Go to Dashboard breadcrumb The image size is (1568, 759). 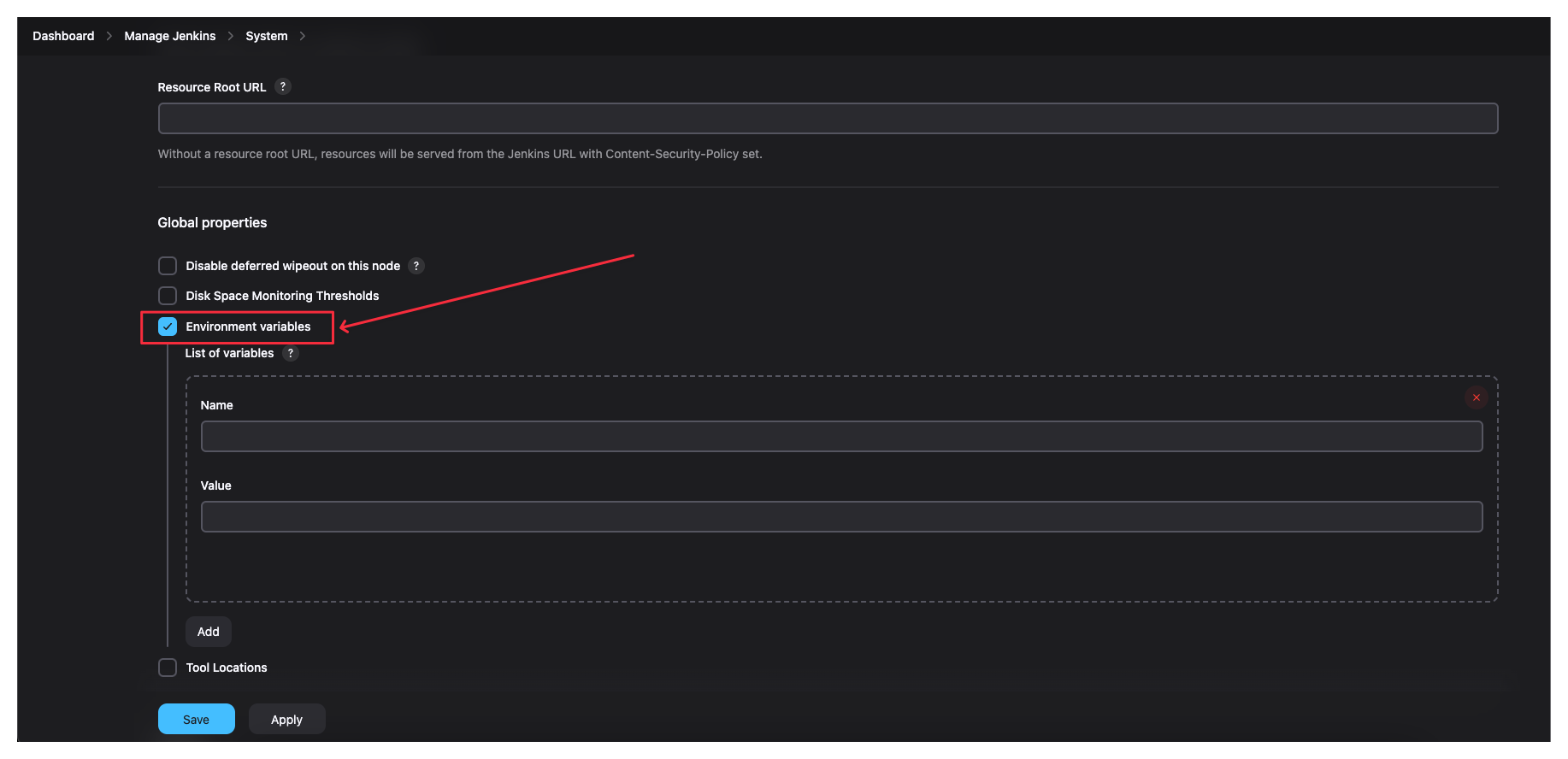pyautogui.click(x=63, y=36)
